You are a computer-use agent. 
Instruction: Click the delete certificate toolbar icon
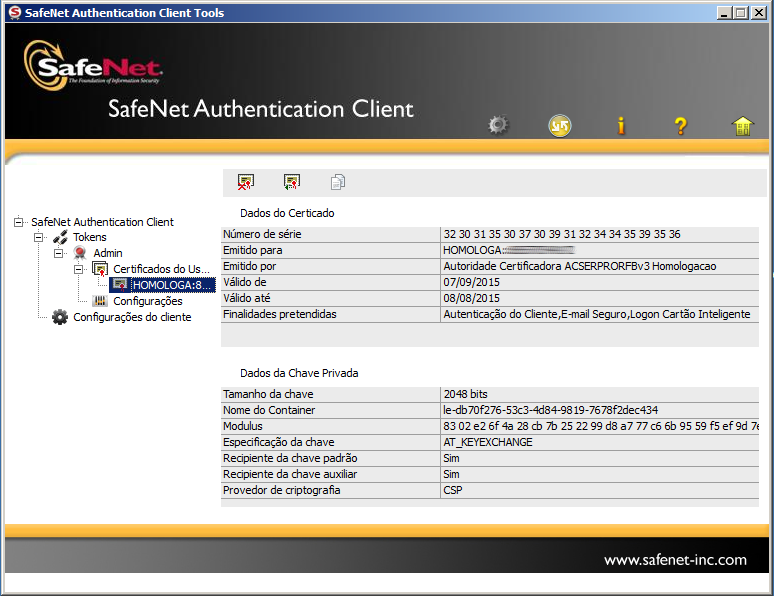pyautogui.click(x=245, y=182)
